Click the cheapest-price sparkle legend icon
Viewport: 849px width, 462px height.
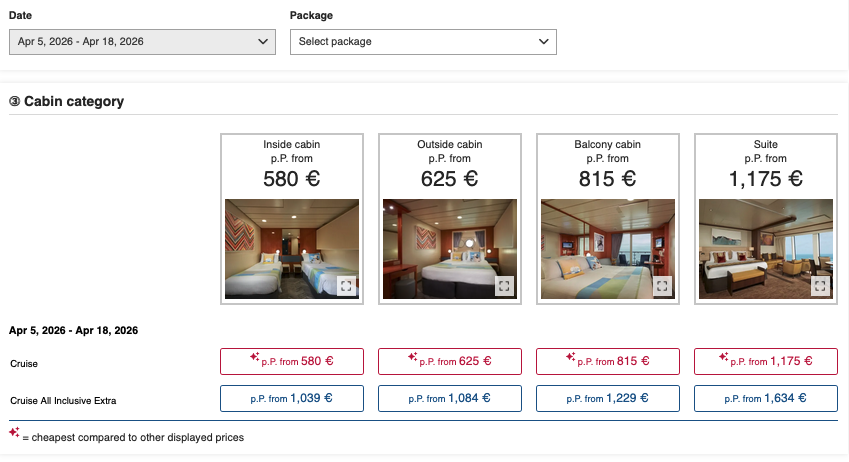click(14, 433)
